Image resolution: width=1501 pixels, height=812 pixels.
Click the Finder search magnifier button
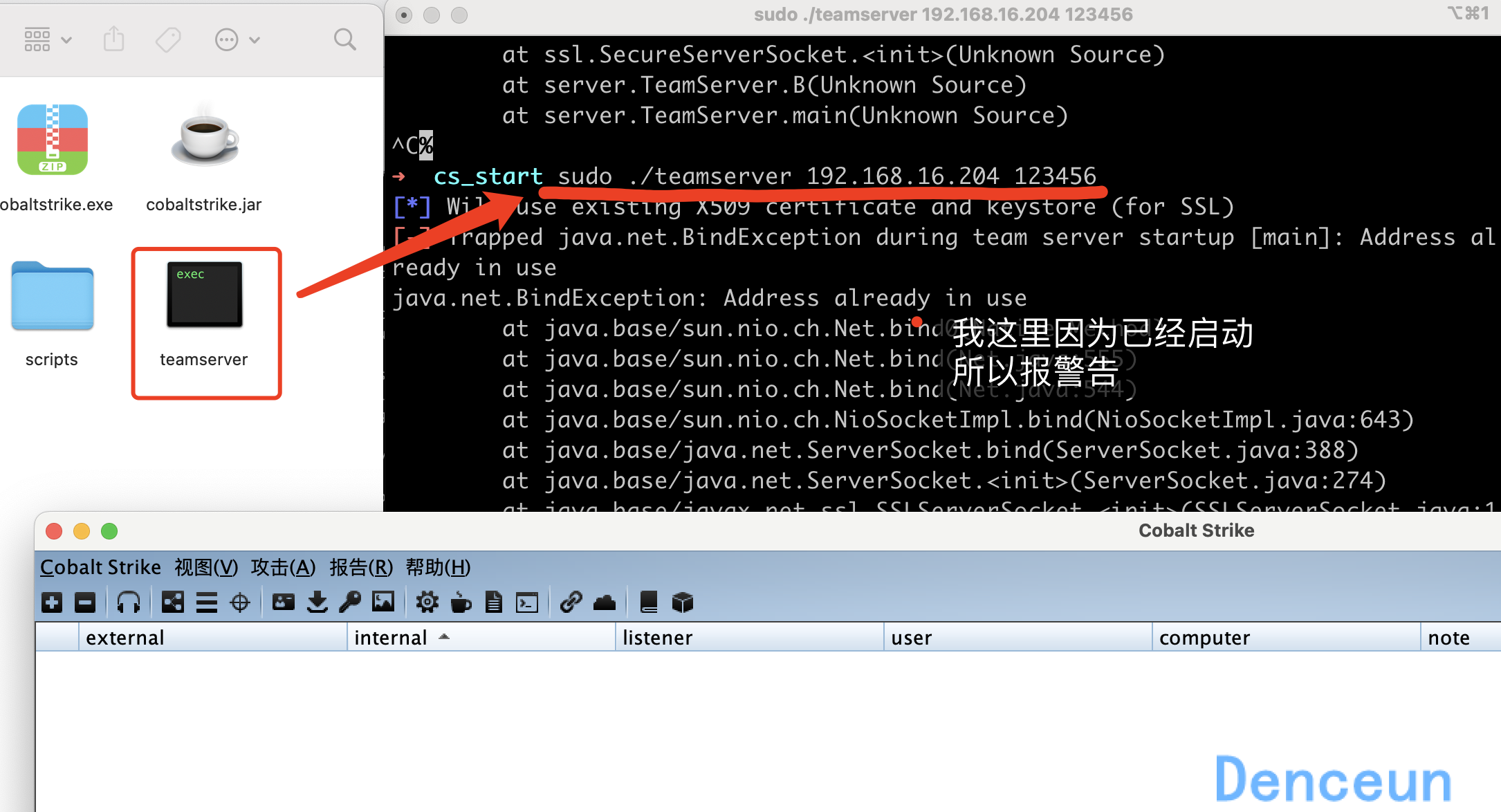click(345, 39)
